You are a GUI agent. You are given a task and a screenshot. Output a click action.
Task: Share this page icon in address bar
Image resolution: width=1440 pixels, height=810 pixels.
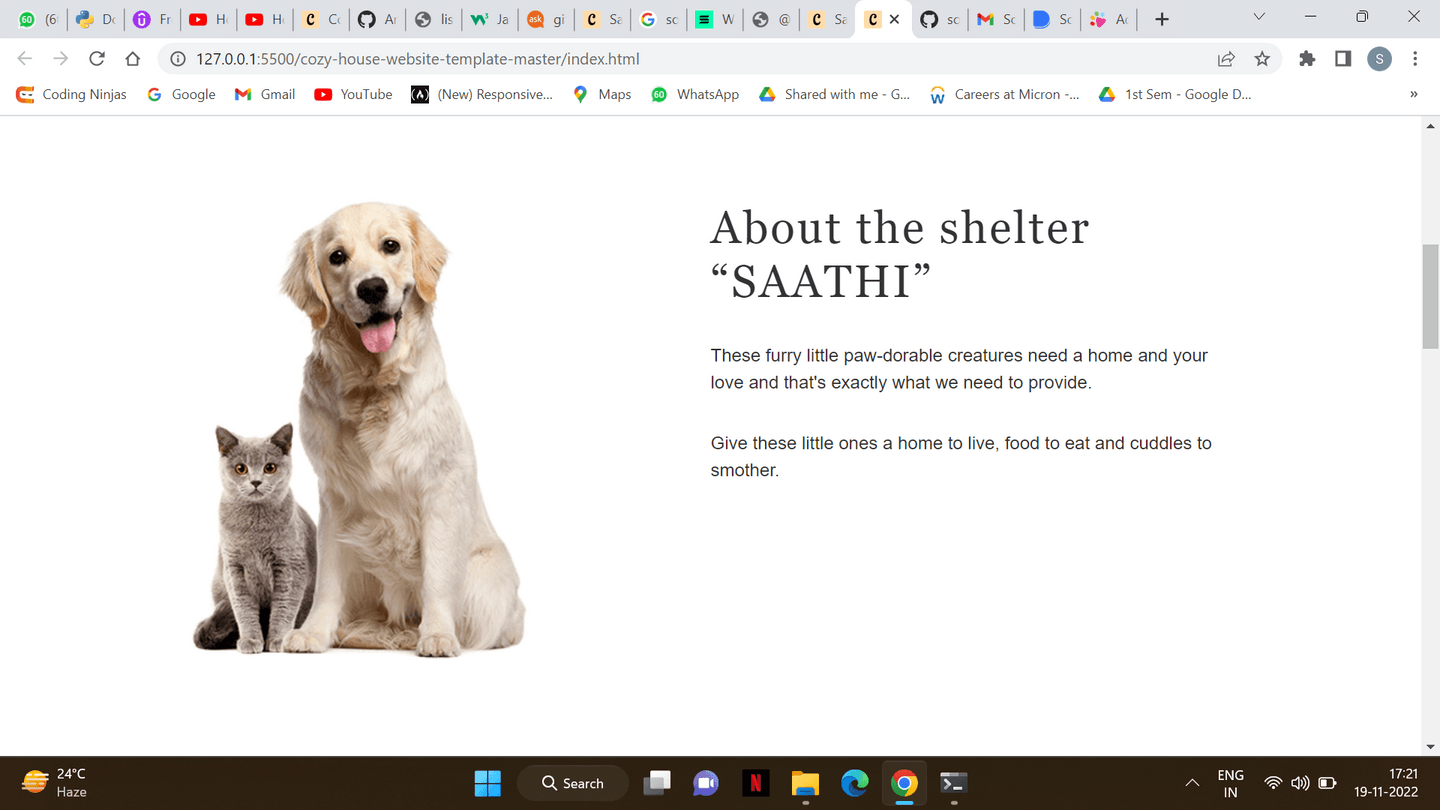(x=1226, y=59)
